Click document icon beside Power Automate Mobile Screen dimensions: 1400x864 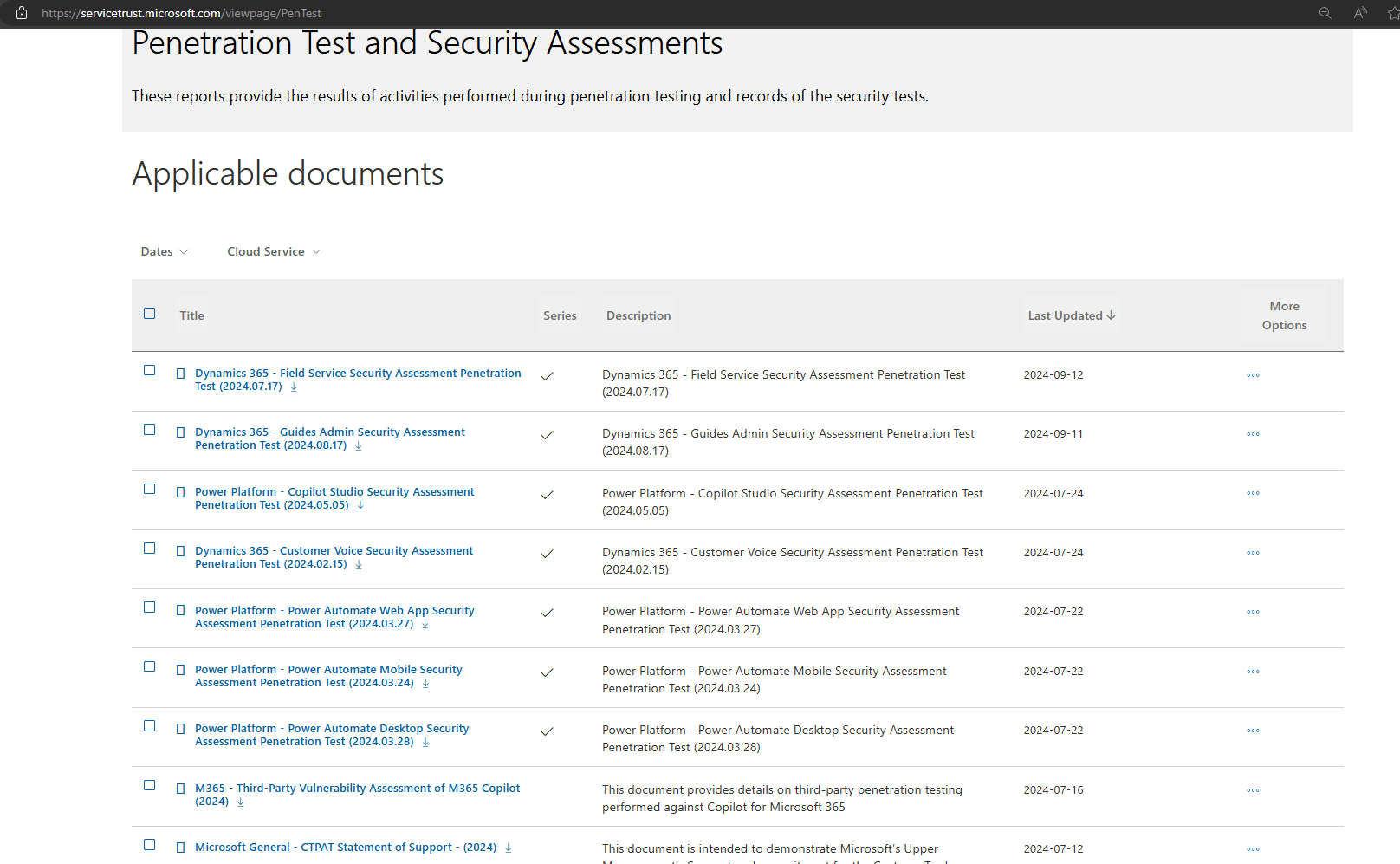(x=180, y=670)
